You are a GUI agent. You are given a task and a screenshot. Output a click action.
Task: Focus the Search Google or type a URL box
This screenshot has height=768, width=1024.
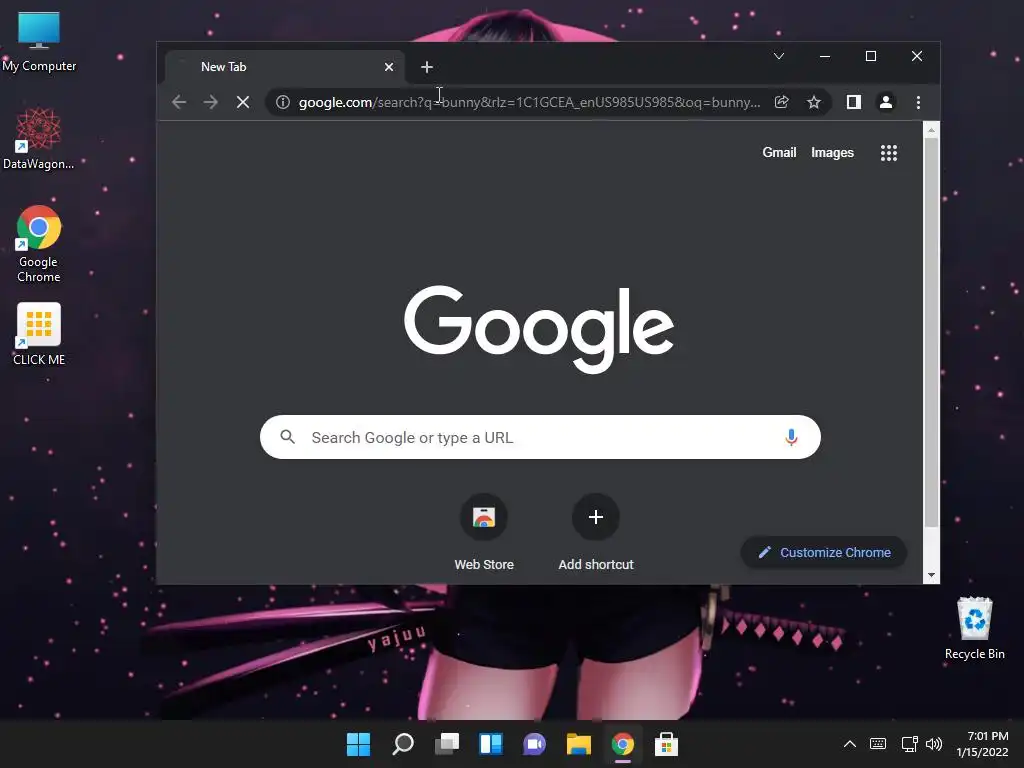[540, 437]
